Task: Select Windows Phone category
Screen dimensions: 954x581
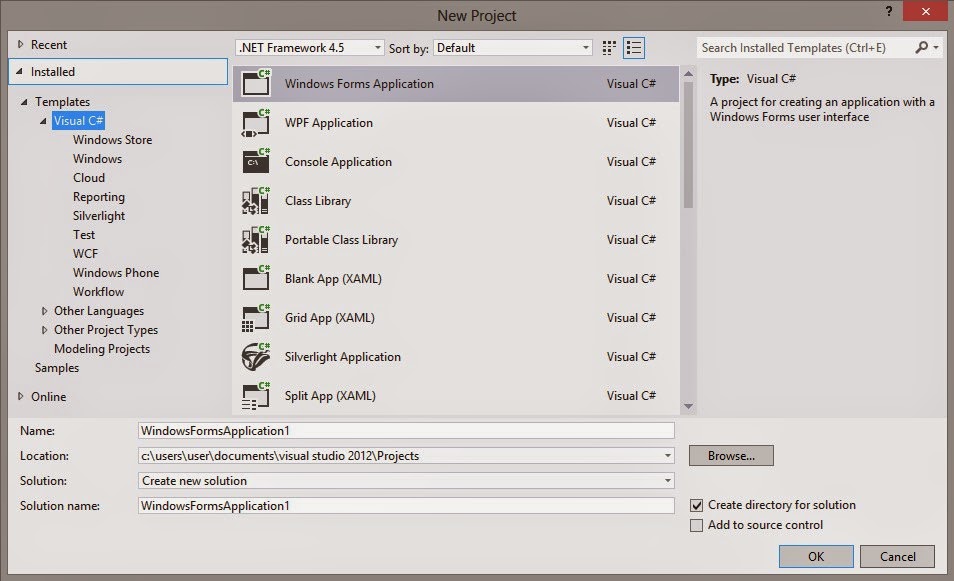Action: [116, 273]
